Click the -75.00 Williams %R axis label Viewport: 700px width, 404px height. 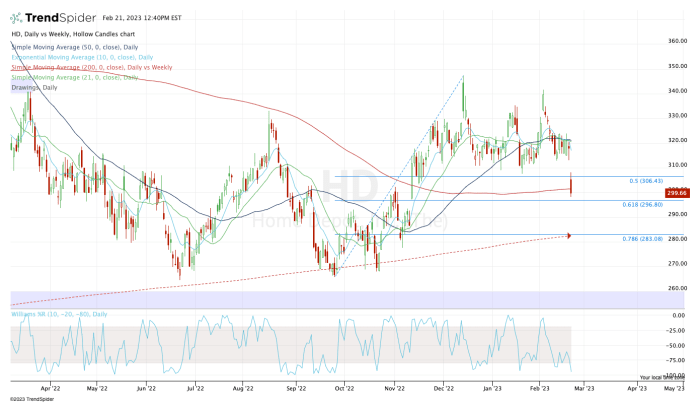[x=677, y=360]
